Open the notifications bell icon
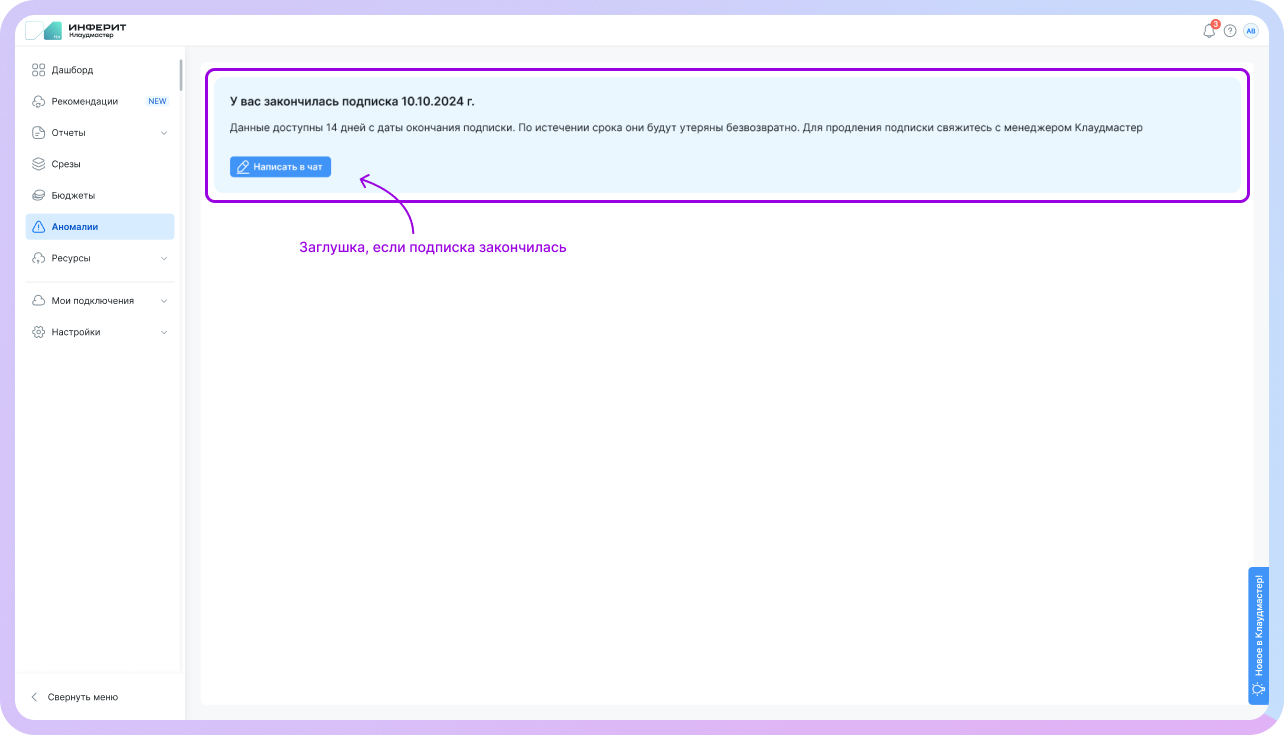The image size is (1284, 735). point(1209,31)
